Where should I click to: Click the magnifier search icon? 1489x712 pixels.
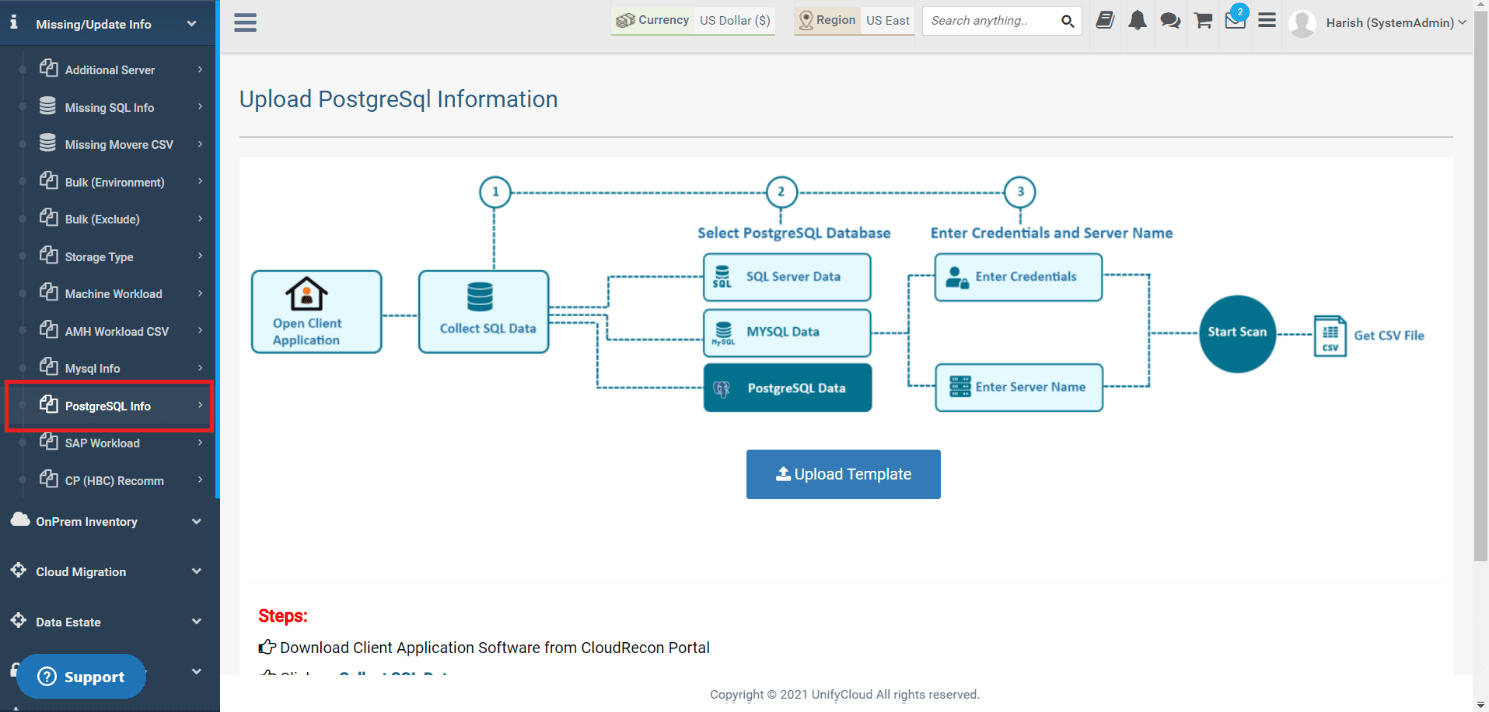1068,21
